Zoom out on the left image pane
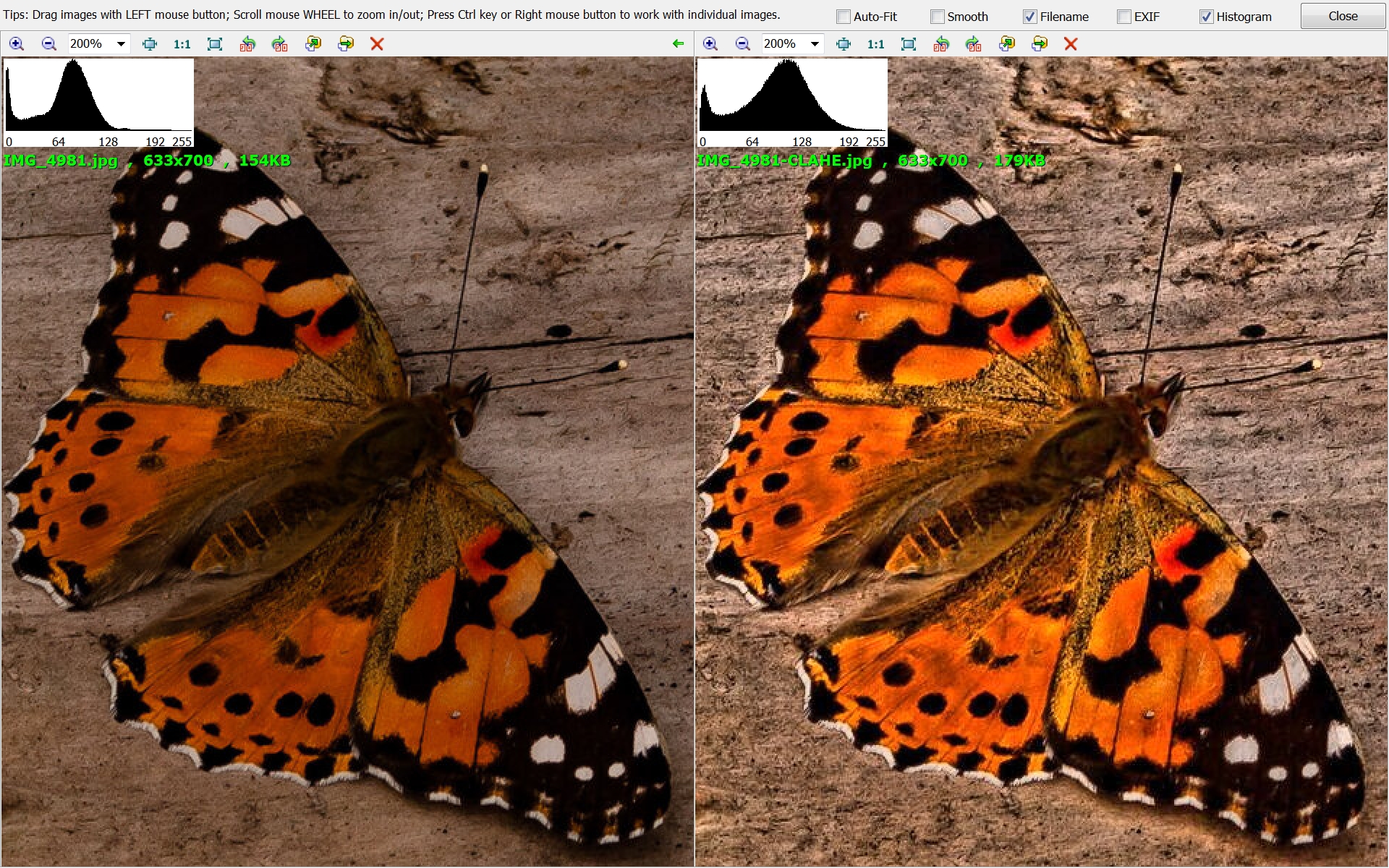 point(48,44)
